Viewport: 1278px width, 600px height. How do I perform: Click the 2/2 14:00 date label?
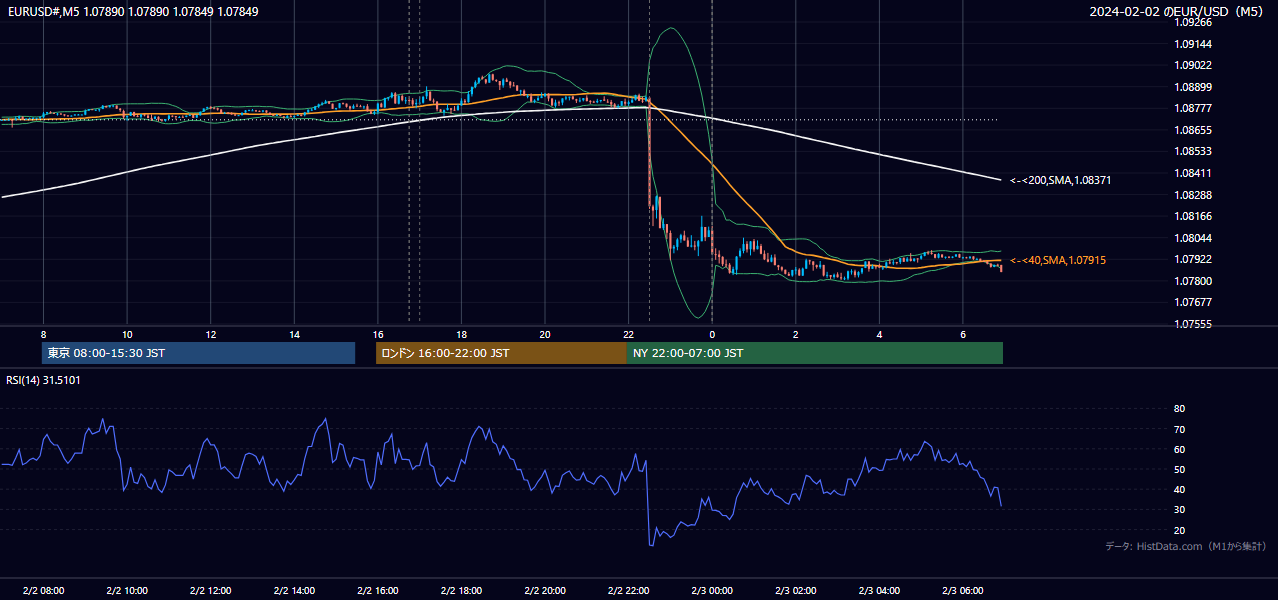tap(294, 590)
